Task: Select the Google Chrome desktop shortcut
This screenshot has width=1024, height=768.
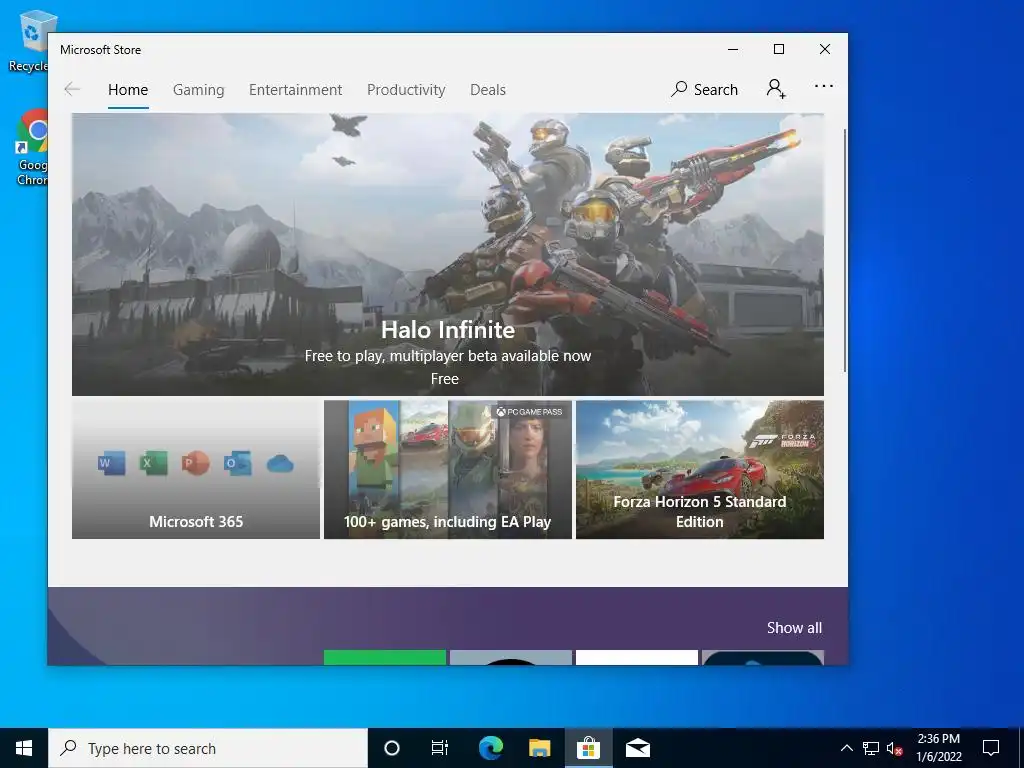Action: click(32, 147)
